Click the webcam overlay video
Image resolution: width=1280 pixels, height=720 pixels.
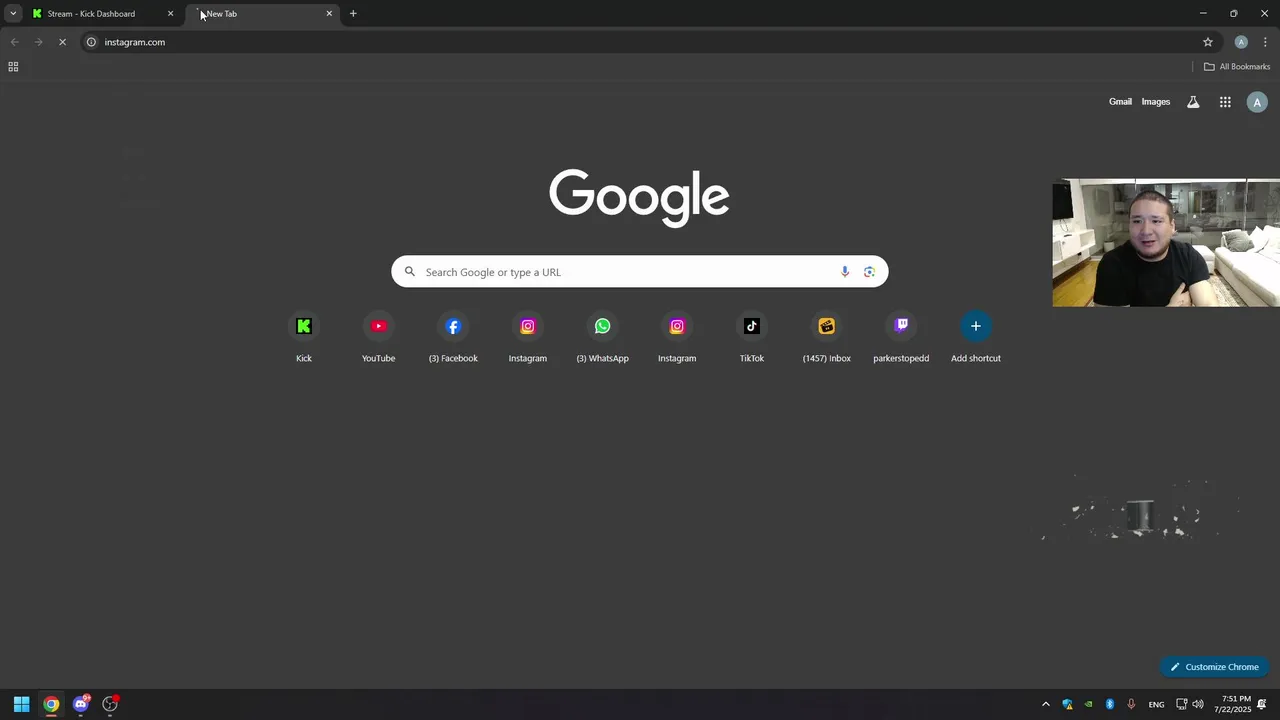(x=1166, y=243)
